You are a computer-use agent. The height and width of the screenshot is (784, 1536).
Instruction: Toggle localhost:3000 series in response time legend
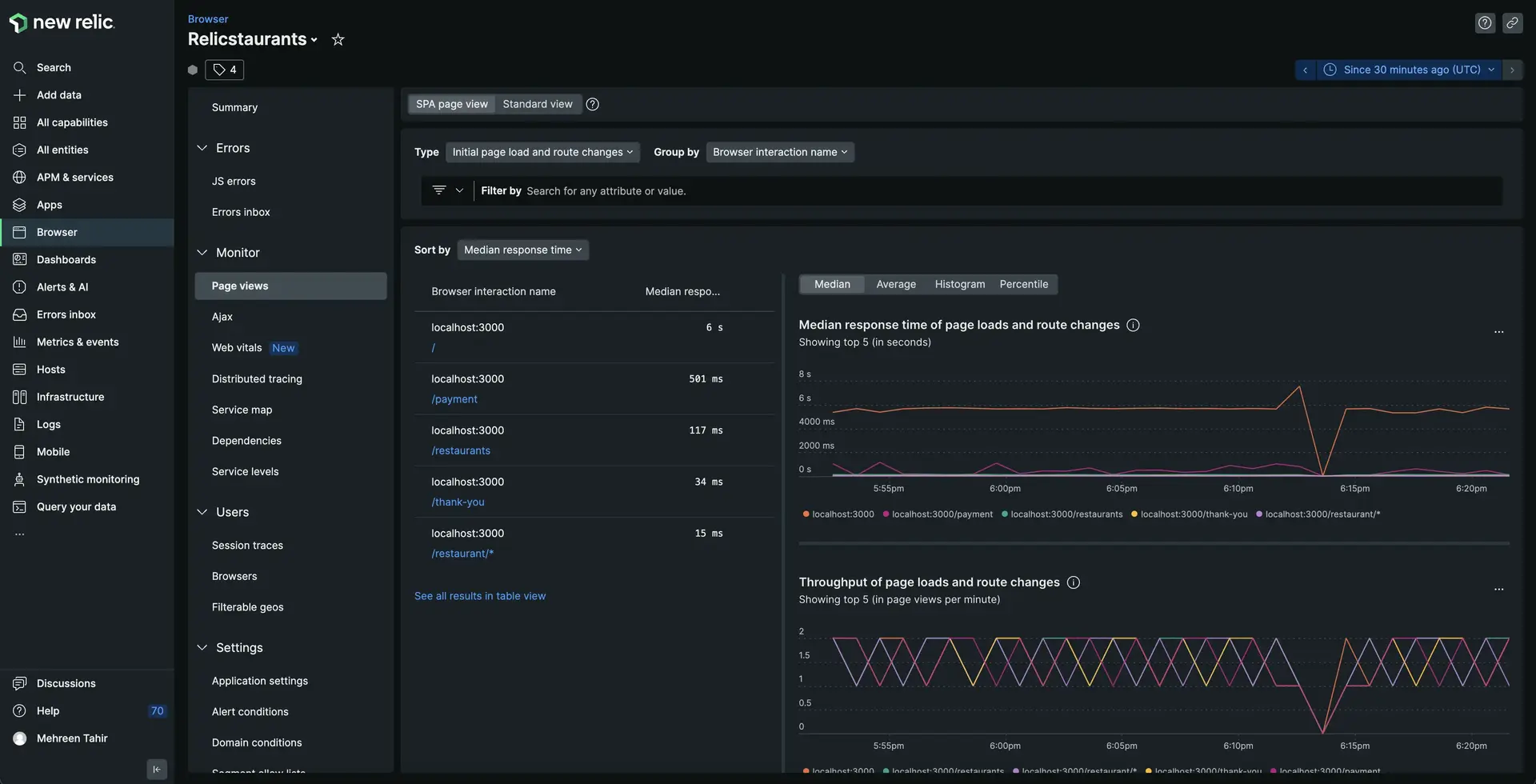(838, 514)
